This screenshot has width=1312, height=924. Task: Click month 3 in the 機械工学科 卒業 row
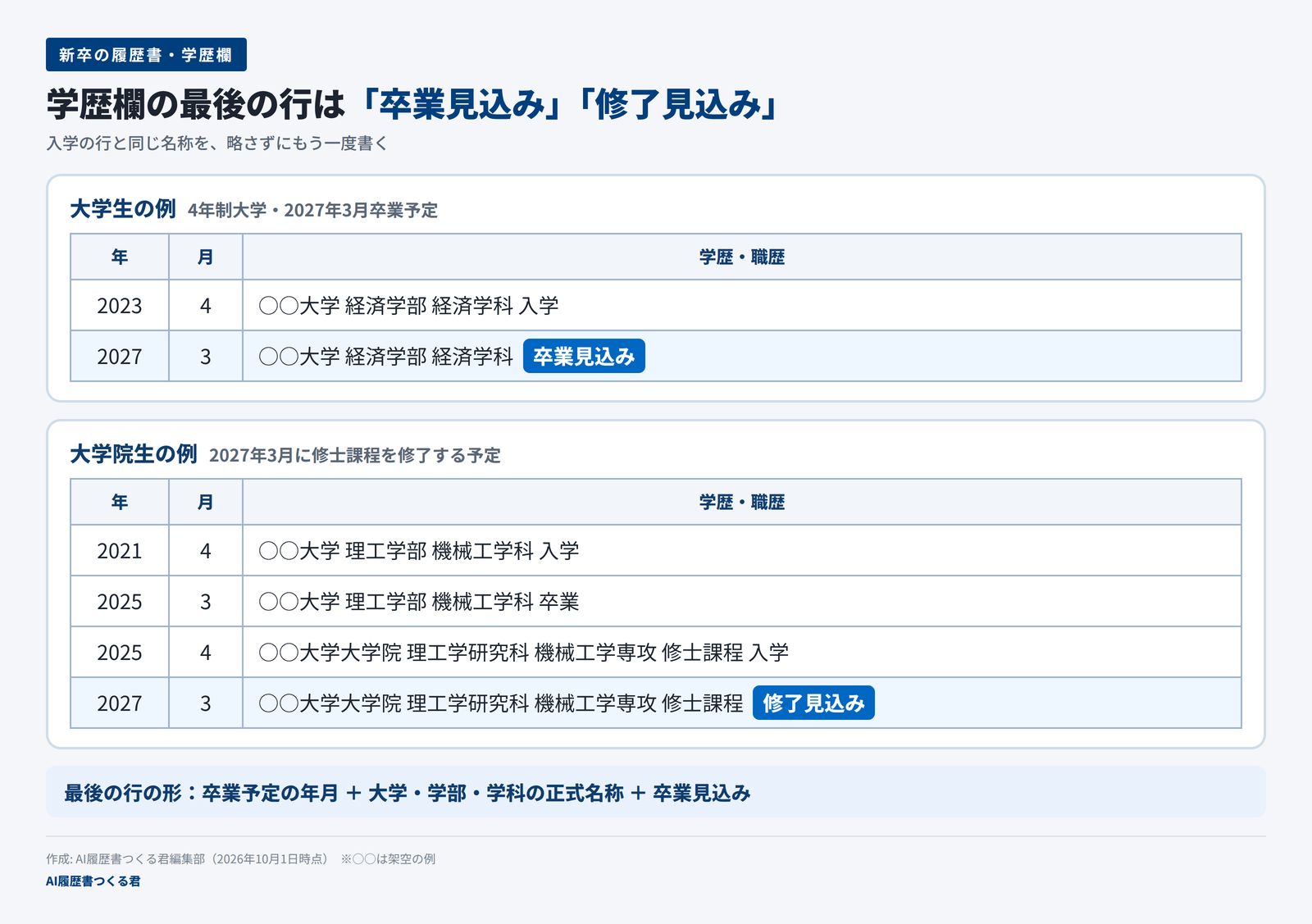[206, 602]
